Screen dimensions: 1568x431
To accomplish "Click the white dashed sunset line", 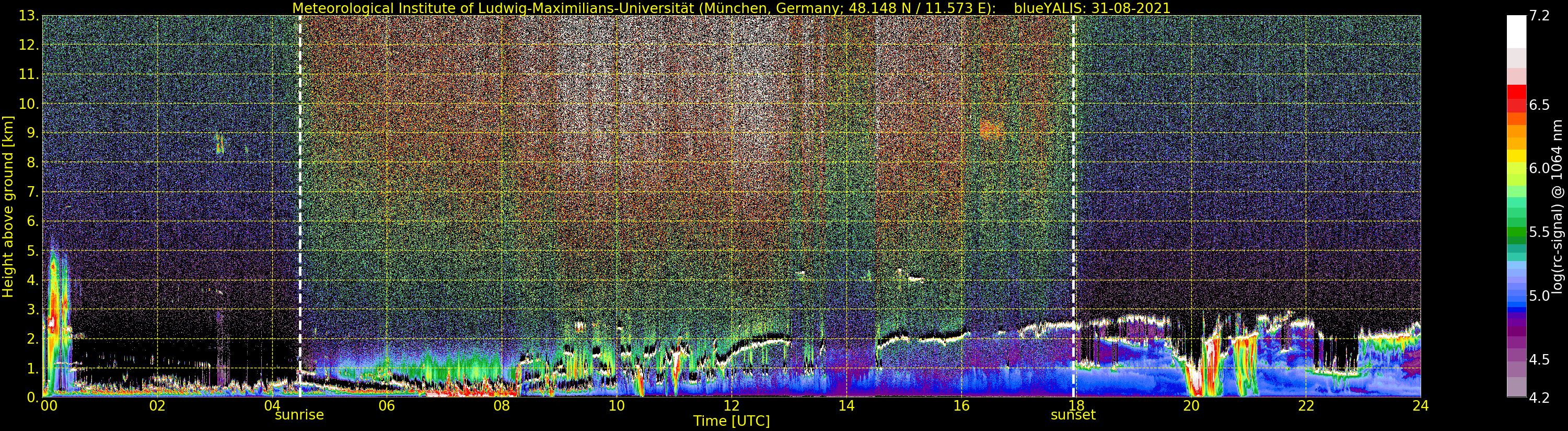I will coord(1073,206).
